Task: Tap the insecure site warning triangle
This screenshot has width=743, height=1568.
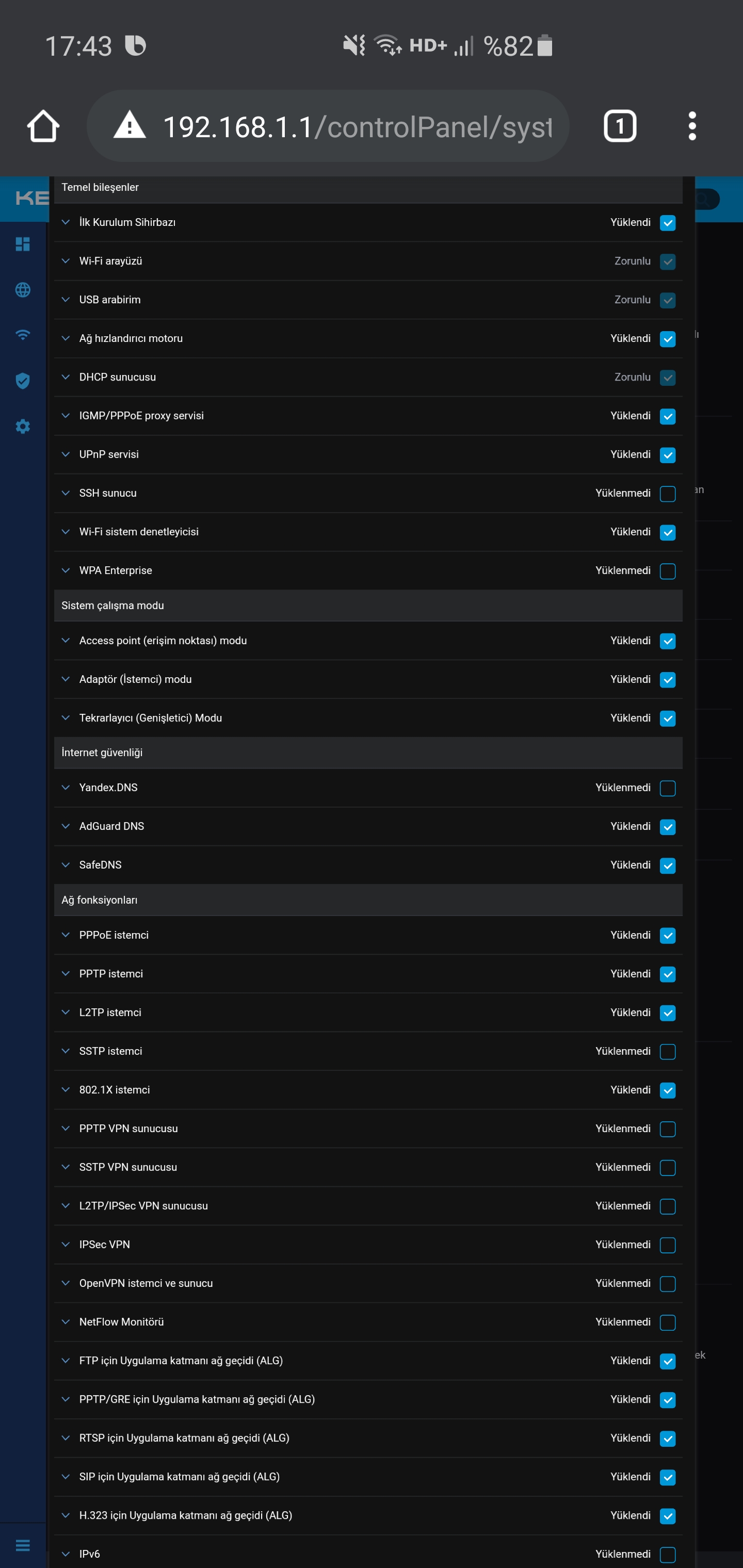Action: tap(130, 125)
